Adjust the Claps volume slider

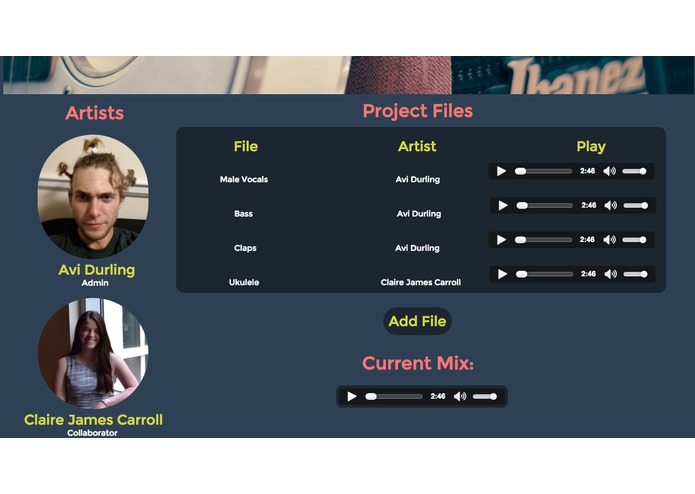tap(634, 240)
